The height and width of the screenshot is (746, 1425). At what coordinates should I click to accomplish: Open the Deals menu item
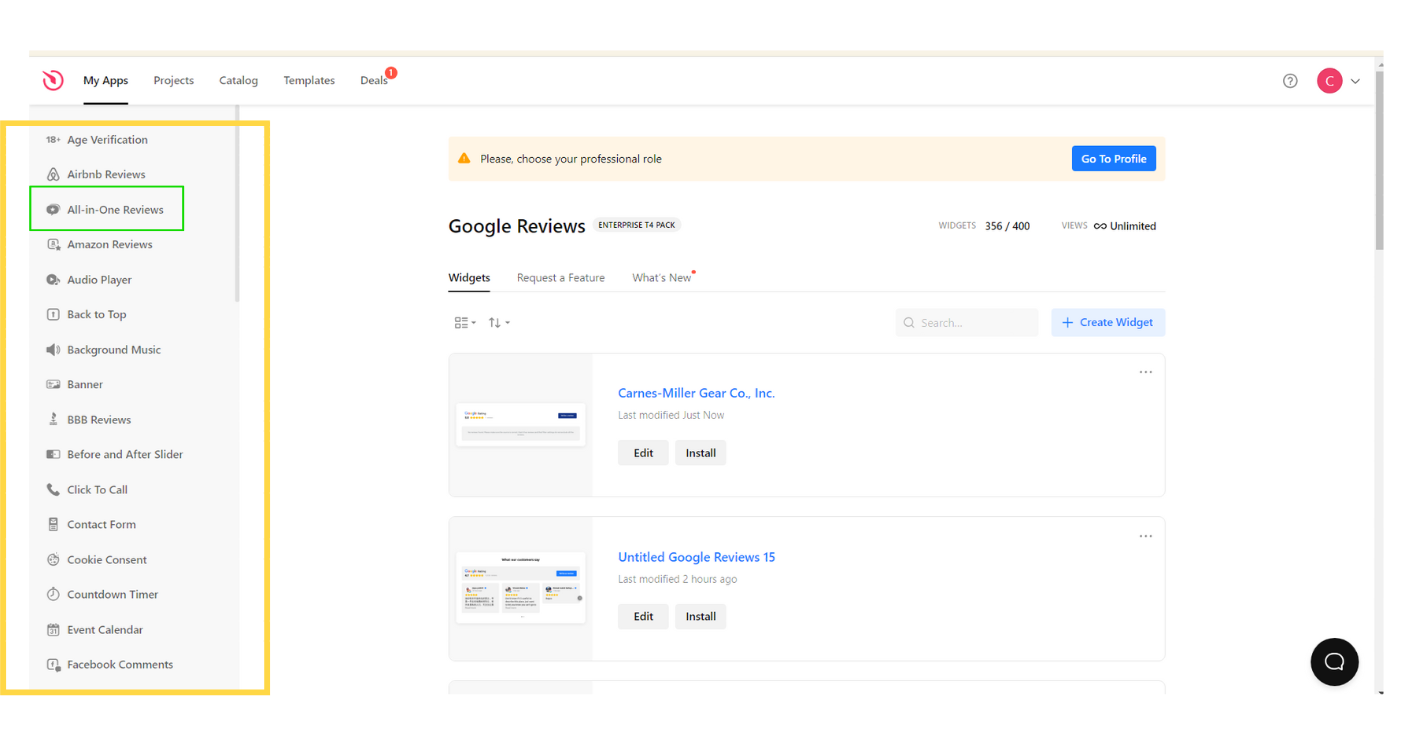(x=374, y=81)
